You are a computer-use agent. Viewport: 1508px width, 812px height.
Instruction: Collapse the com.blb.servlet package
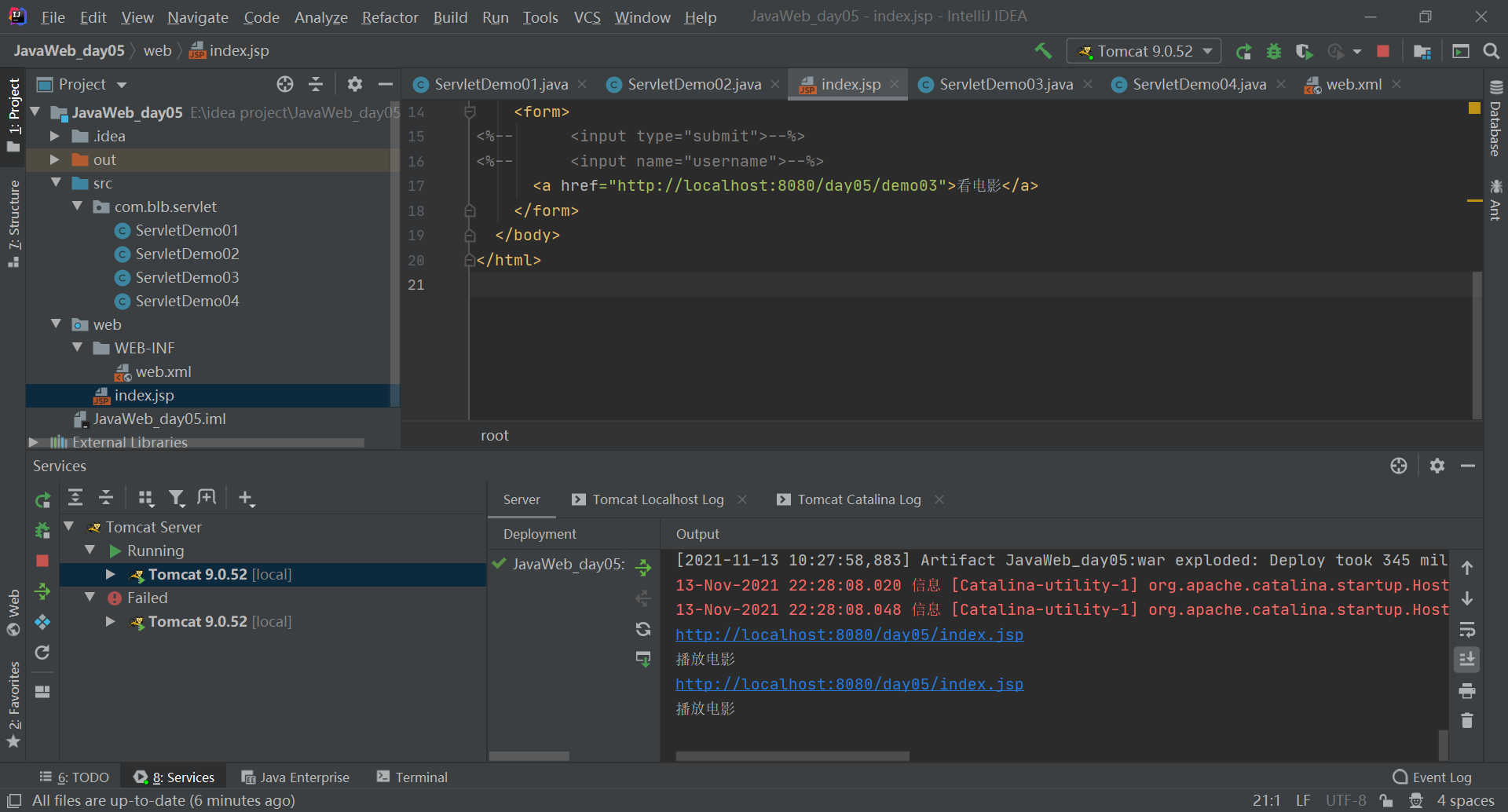coord(77,206)
